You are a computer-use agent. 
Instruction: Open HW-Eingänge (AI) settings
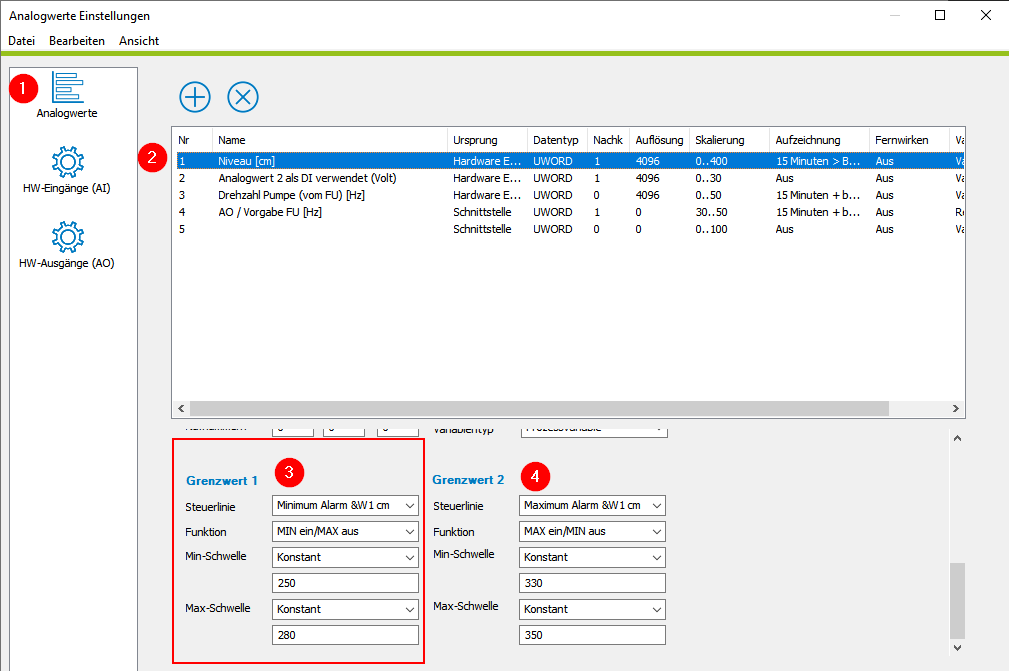[x=67, y=170]
